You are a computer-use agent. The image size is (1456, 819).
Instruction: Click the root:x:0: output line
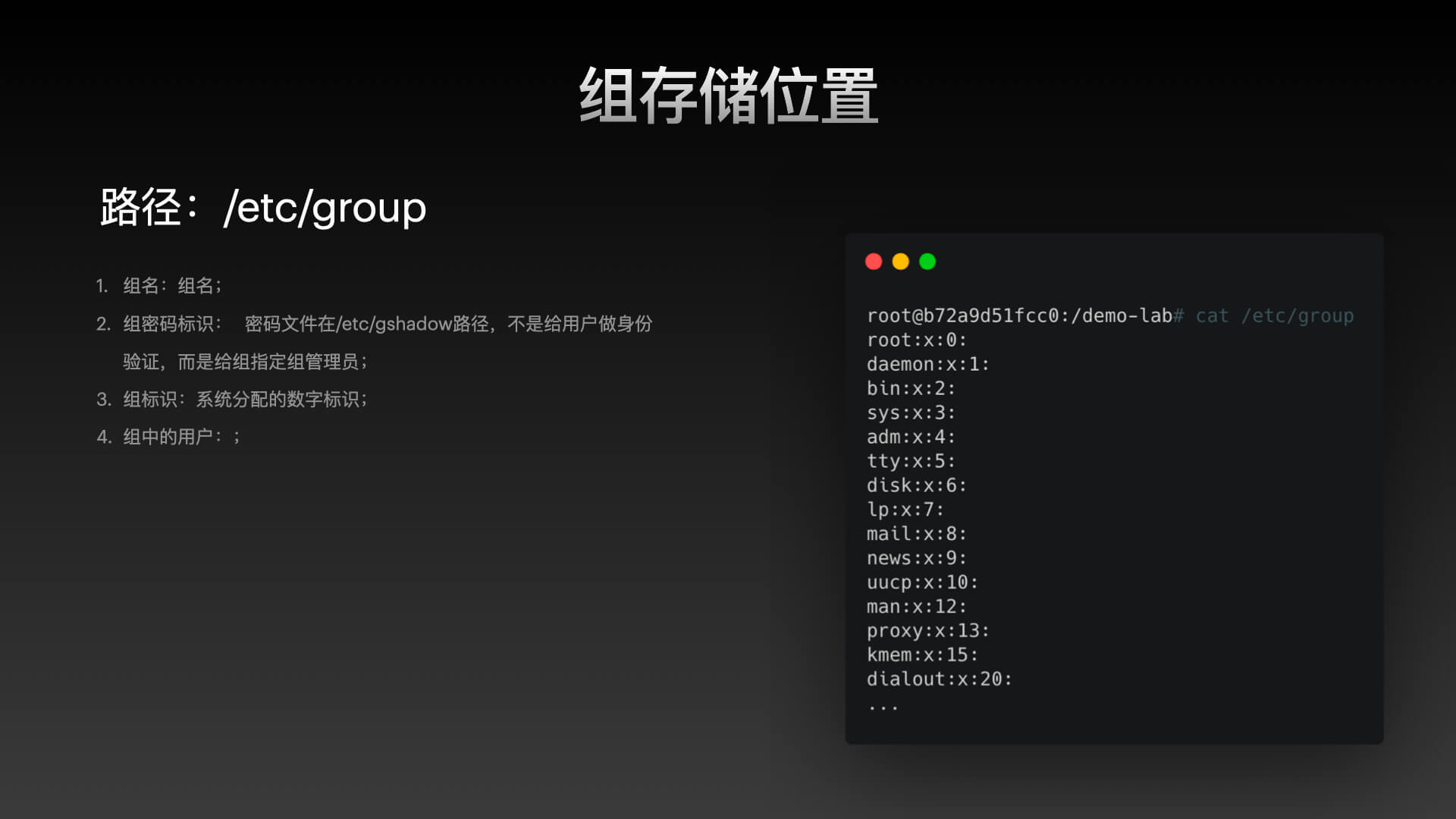[916, 340]
